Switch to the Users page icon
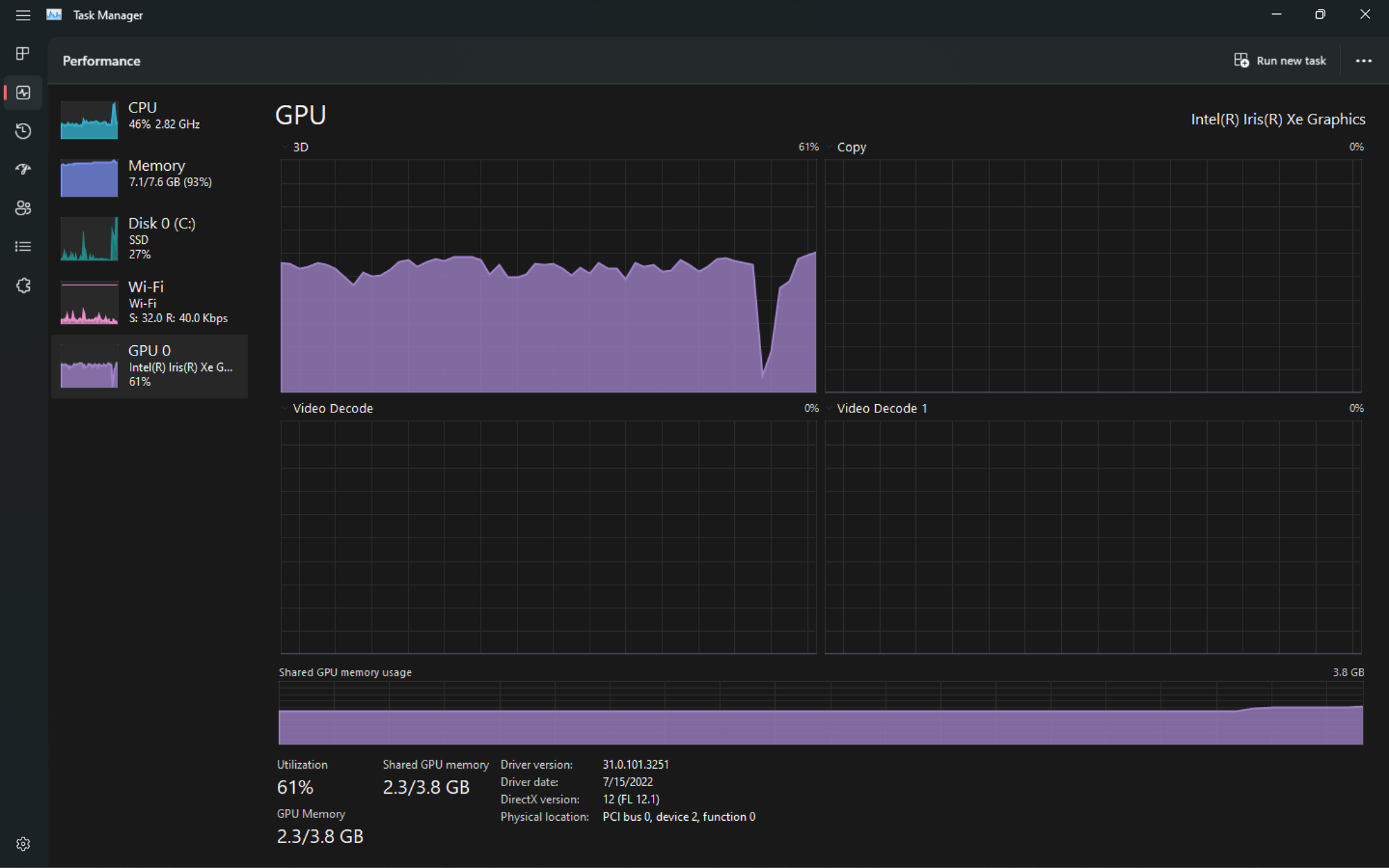The width and height of the screenshot is (1389, 868). (23, 208)
